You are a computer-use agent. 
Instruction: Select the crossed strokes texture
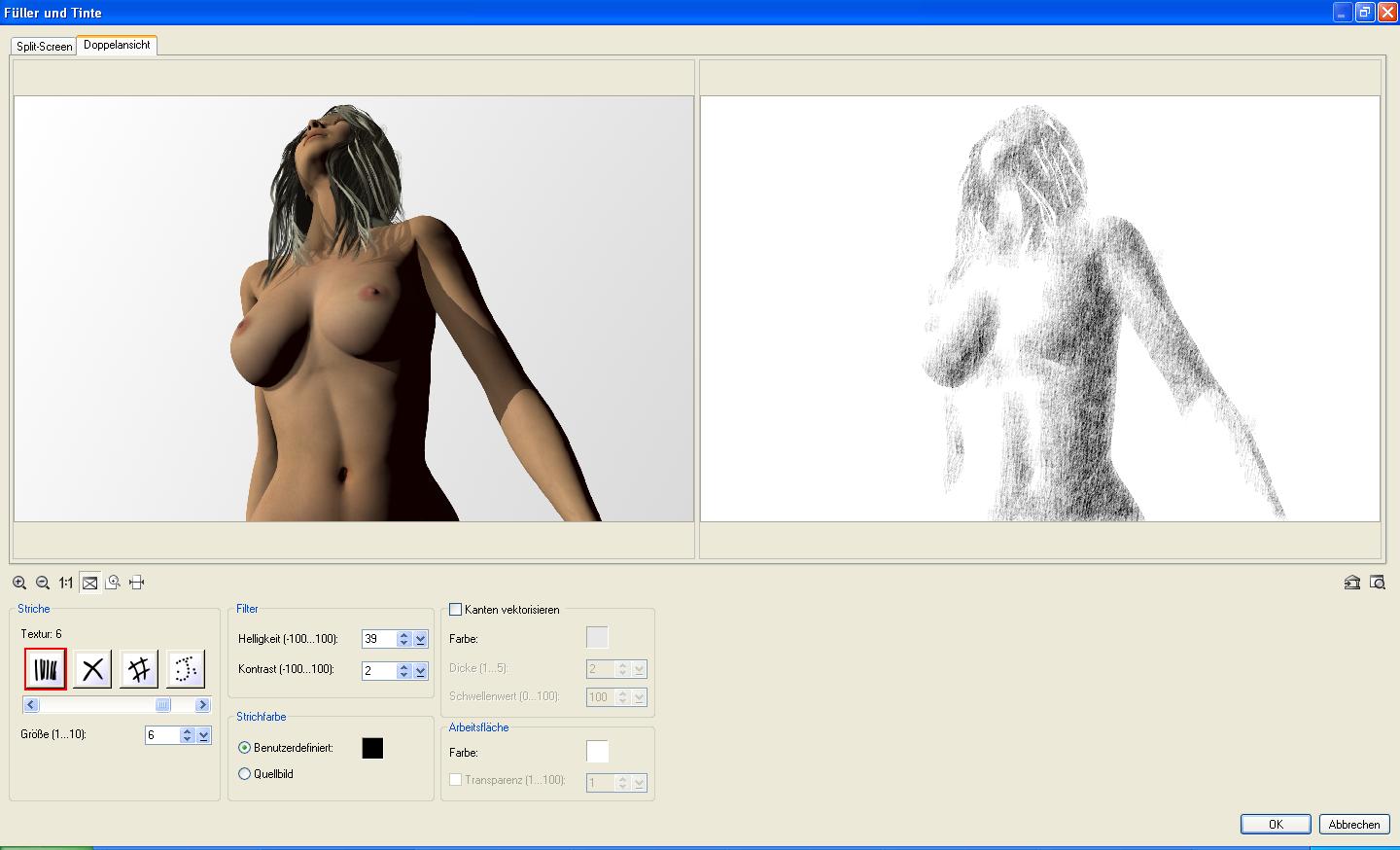click(x=92, y=669)
